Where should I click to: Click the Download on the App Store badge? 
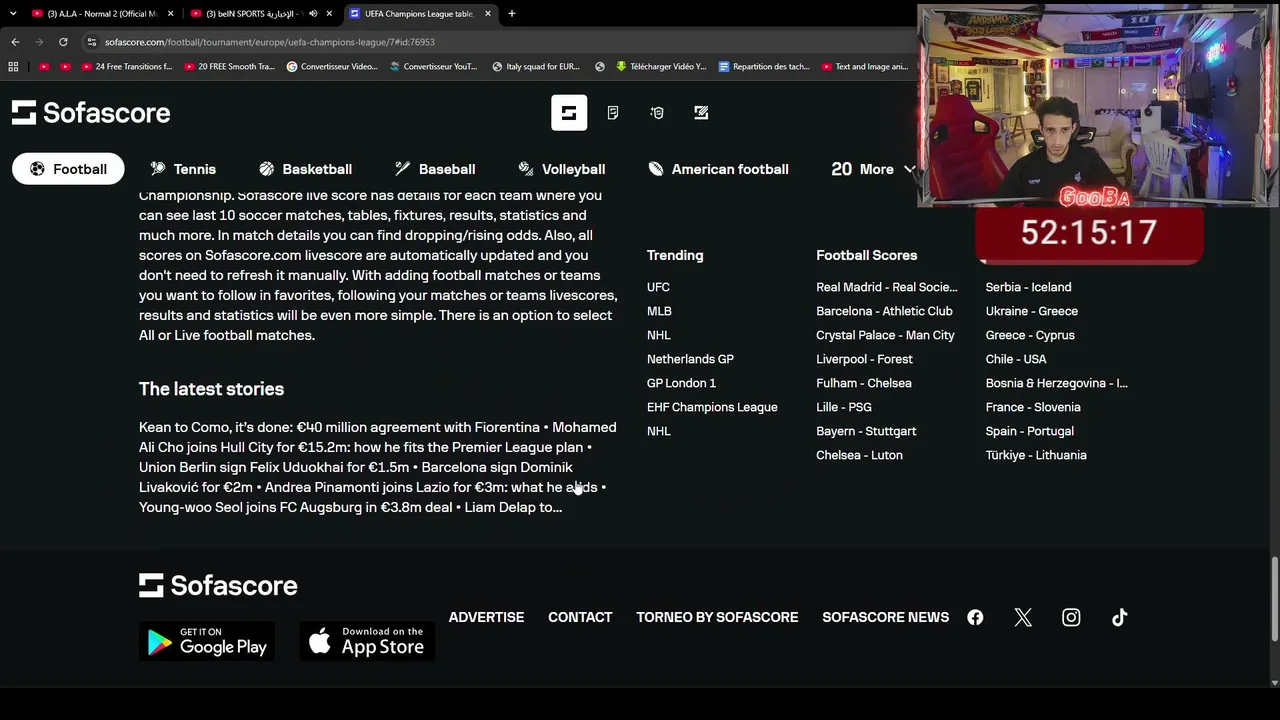pyautogui.click(x=367, y=641)
